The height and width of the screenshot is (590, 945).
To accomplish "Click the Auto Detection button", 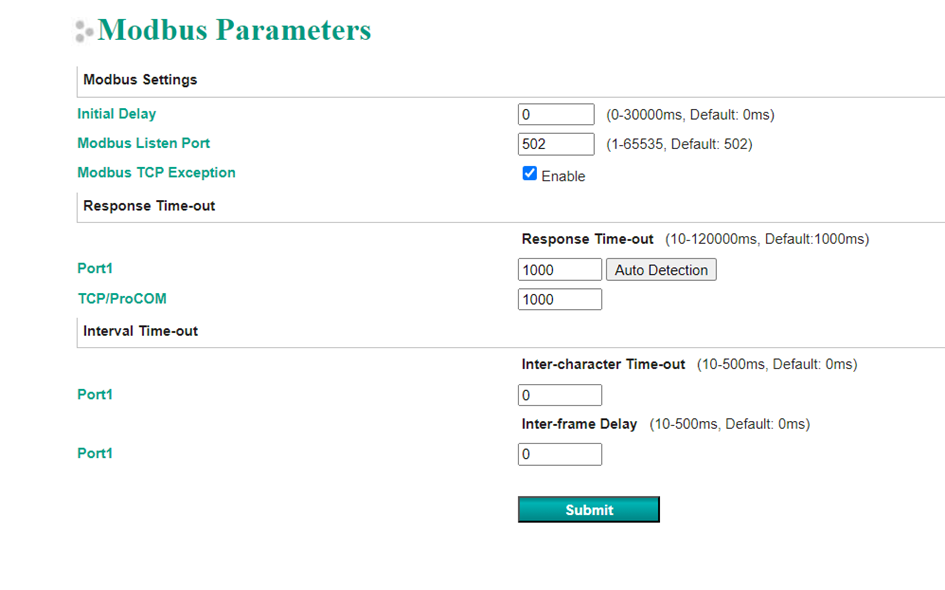I will click(x=661, y=270).
